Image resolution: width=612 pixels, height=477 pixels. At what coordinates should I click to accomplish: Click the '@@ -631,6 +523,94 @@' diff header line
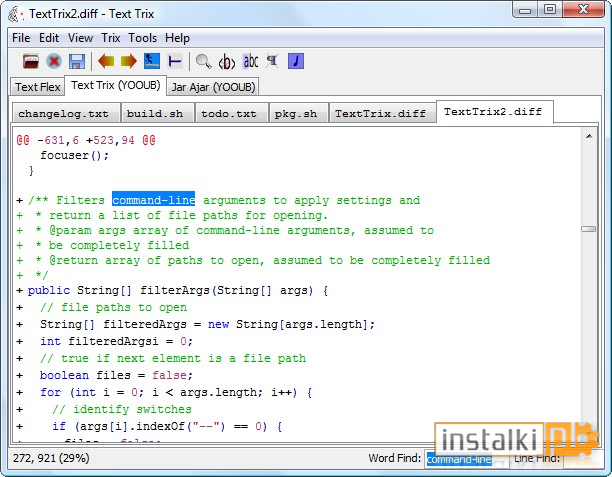click(86, 140)
